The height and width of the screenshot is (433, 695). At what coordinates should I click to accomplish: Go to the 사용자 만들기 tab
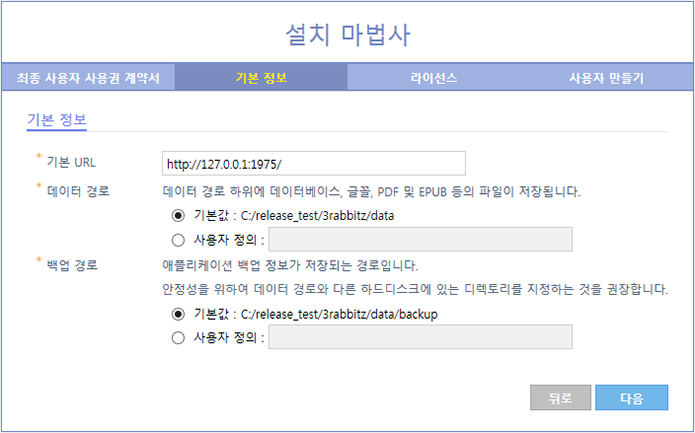[x=606, y=78]
